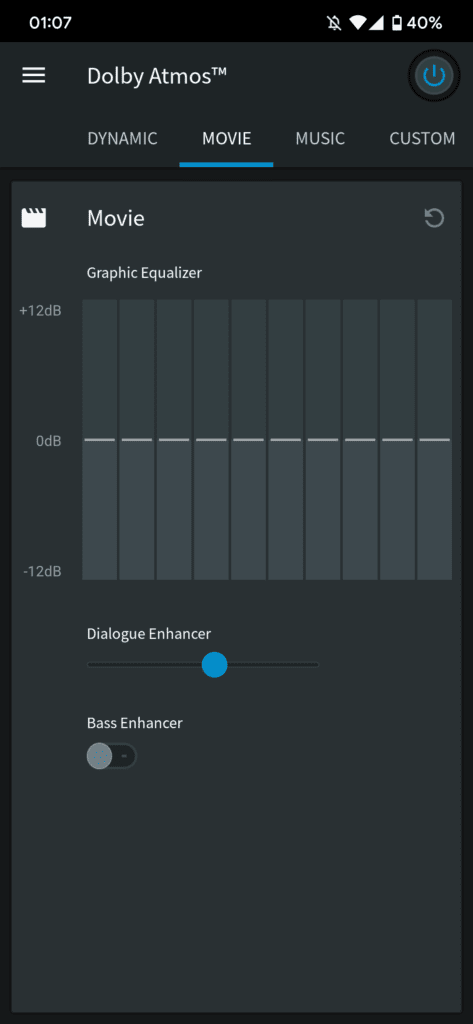
Task: Tap the clock in status bar
Action: point(50,24)
